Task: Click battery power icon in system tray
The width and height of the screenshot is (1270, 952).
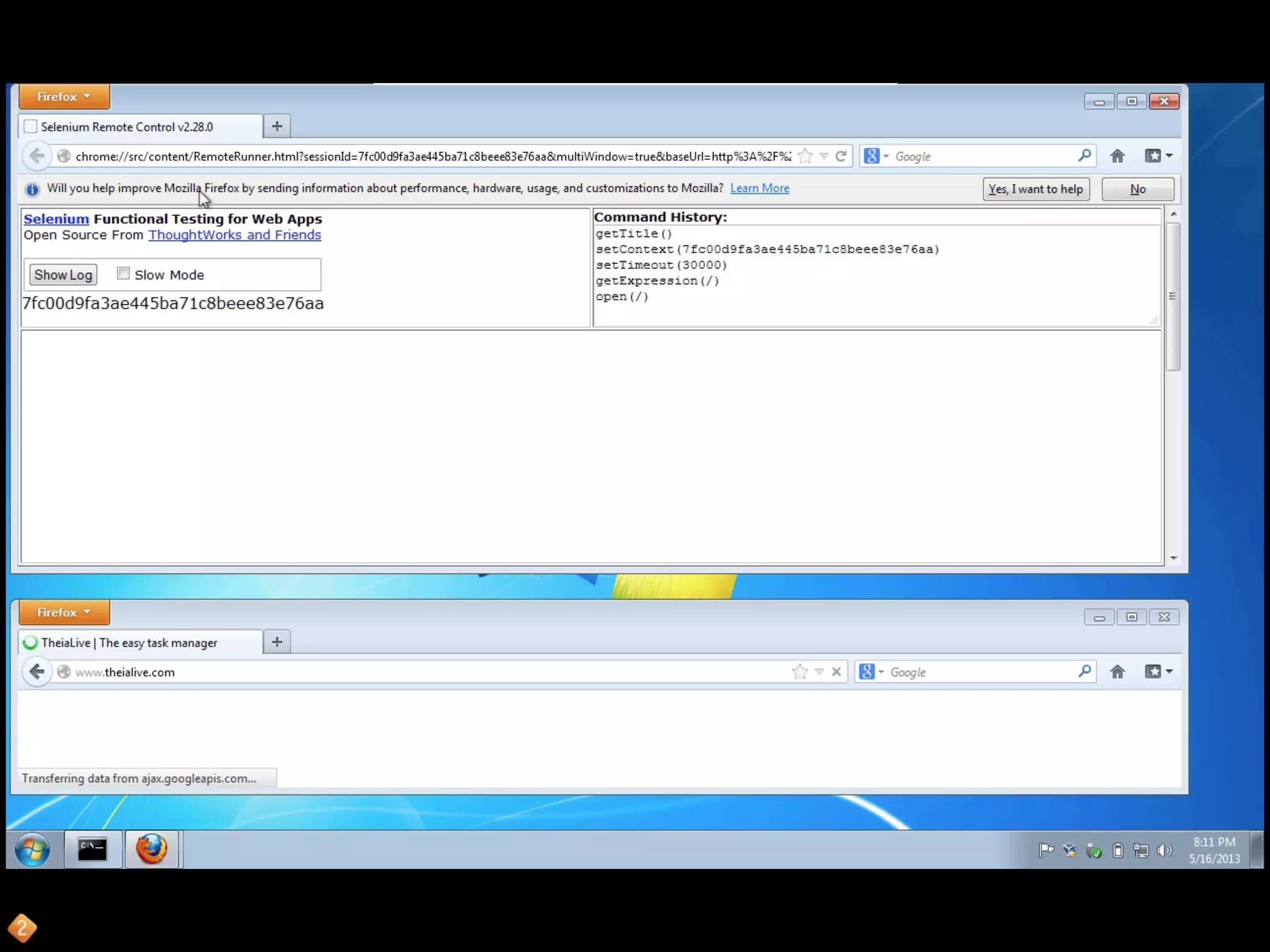Action: coord(1118,850)
